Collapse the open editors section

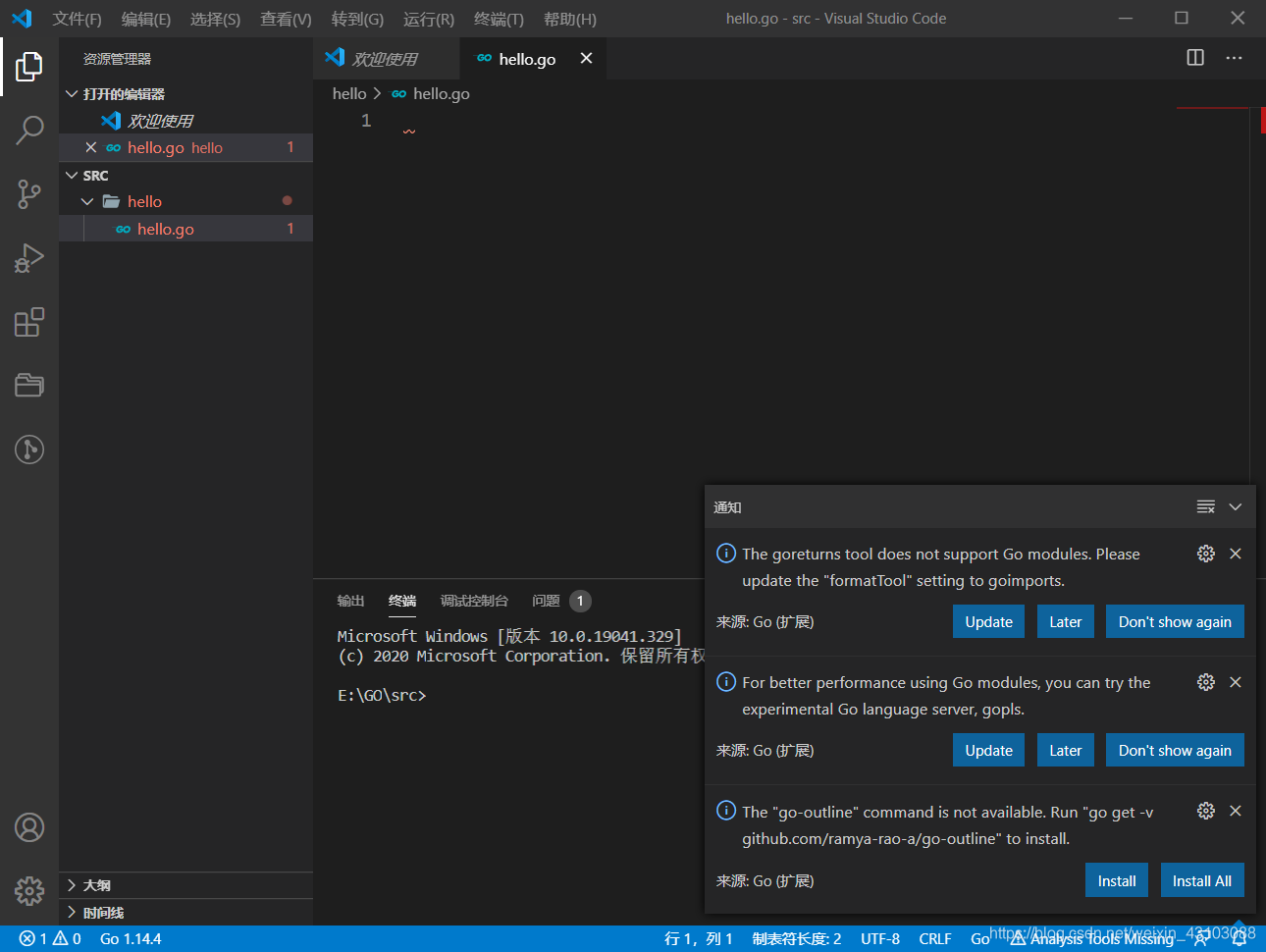click(71, 94)
